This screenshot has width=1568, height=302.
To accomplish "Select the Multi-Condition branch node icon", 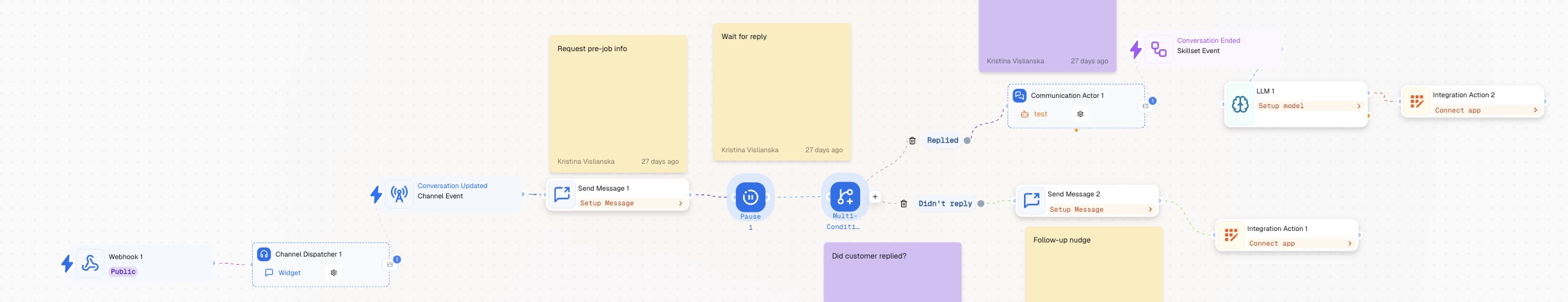I will pos(845,196).
